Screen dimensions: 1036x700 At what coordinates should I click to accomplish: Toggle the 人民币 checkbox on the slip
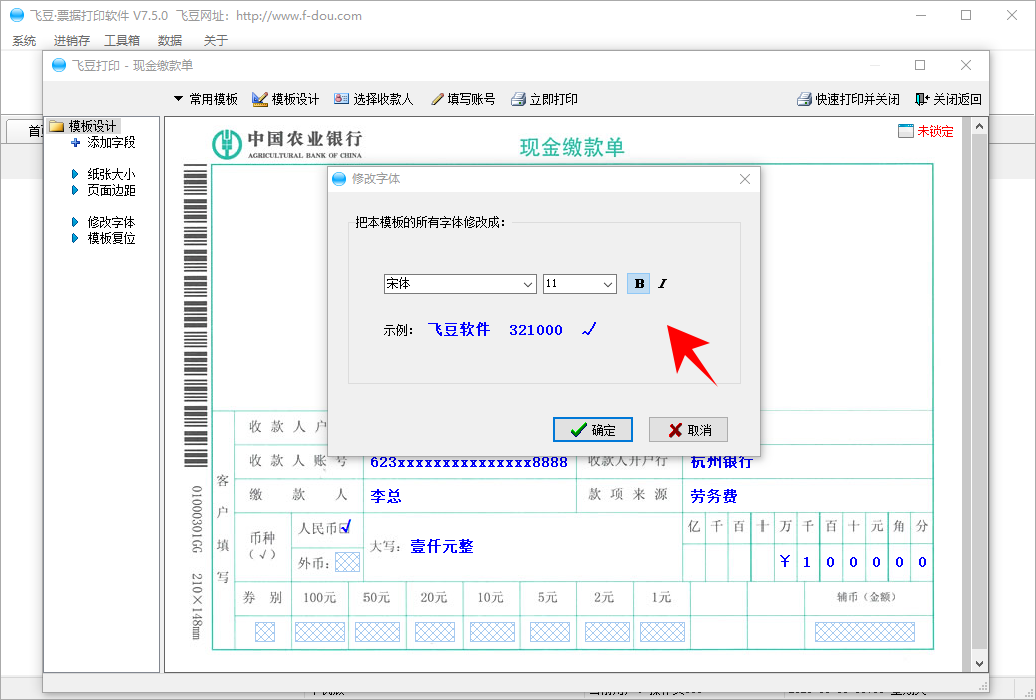(x=345, y=527)
